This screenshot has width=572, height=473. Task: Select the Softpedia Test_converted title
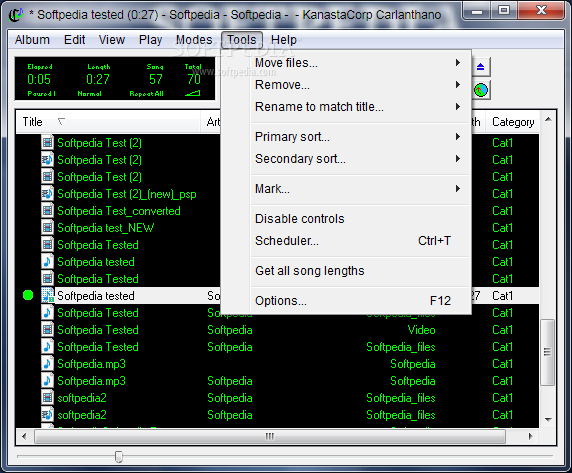pyautogui.click(x=119, y=211)
